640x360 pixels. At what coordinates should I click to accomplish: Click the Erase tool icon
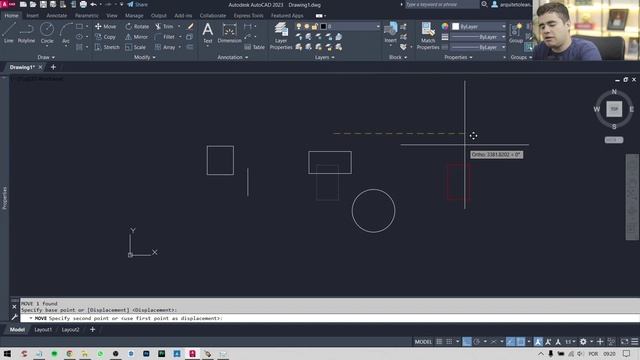point(190,26)
